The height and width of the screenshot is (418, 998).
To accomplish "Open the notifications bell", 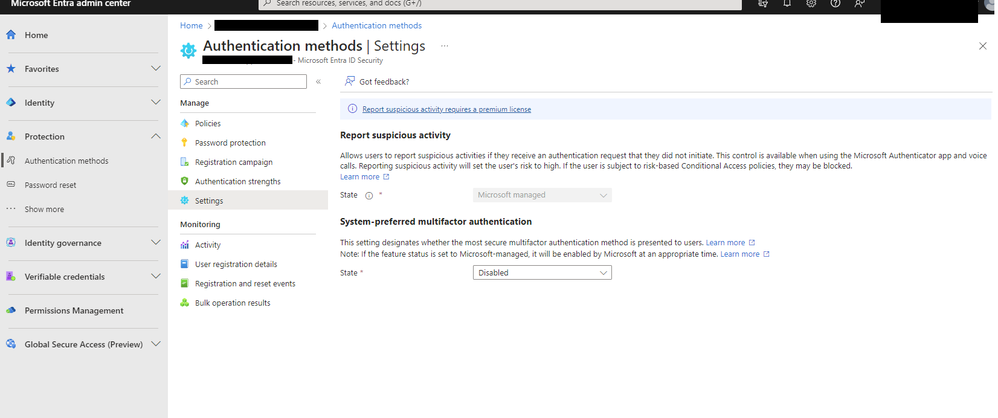I will [787, 3].
